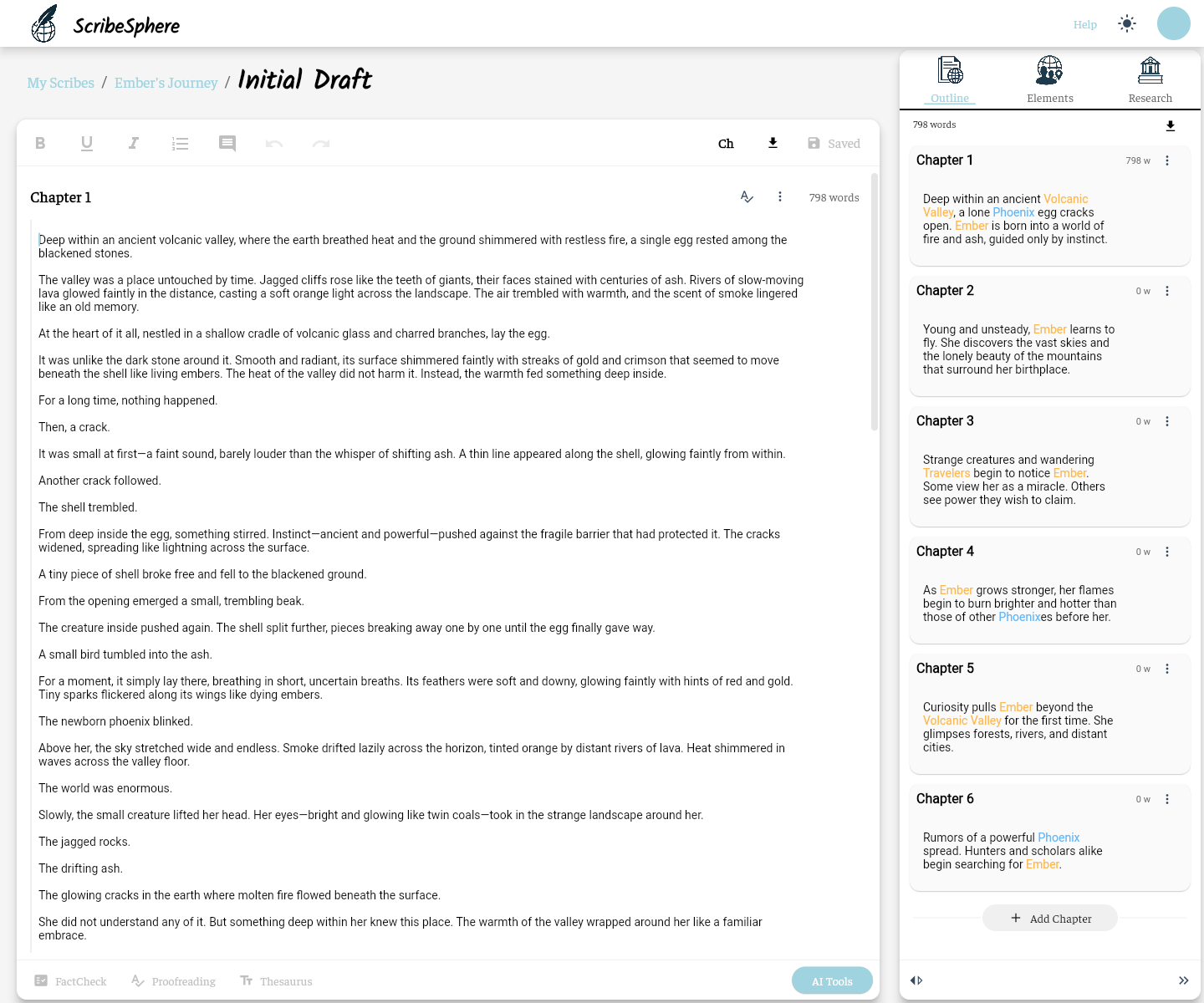Open the AI Tools button
The height and width of the screenshot is (1003, 1204).
tap(832, 980)
